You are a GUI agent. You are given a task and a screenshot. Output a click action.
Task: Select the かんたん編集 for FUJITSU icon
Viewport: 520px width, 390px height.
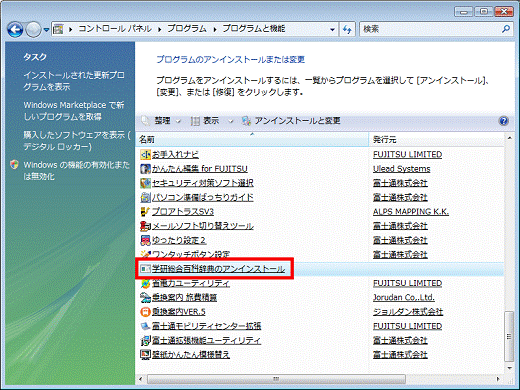(145, 169)
